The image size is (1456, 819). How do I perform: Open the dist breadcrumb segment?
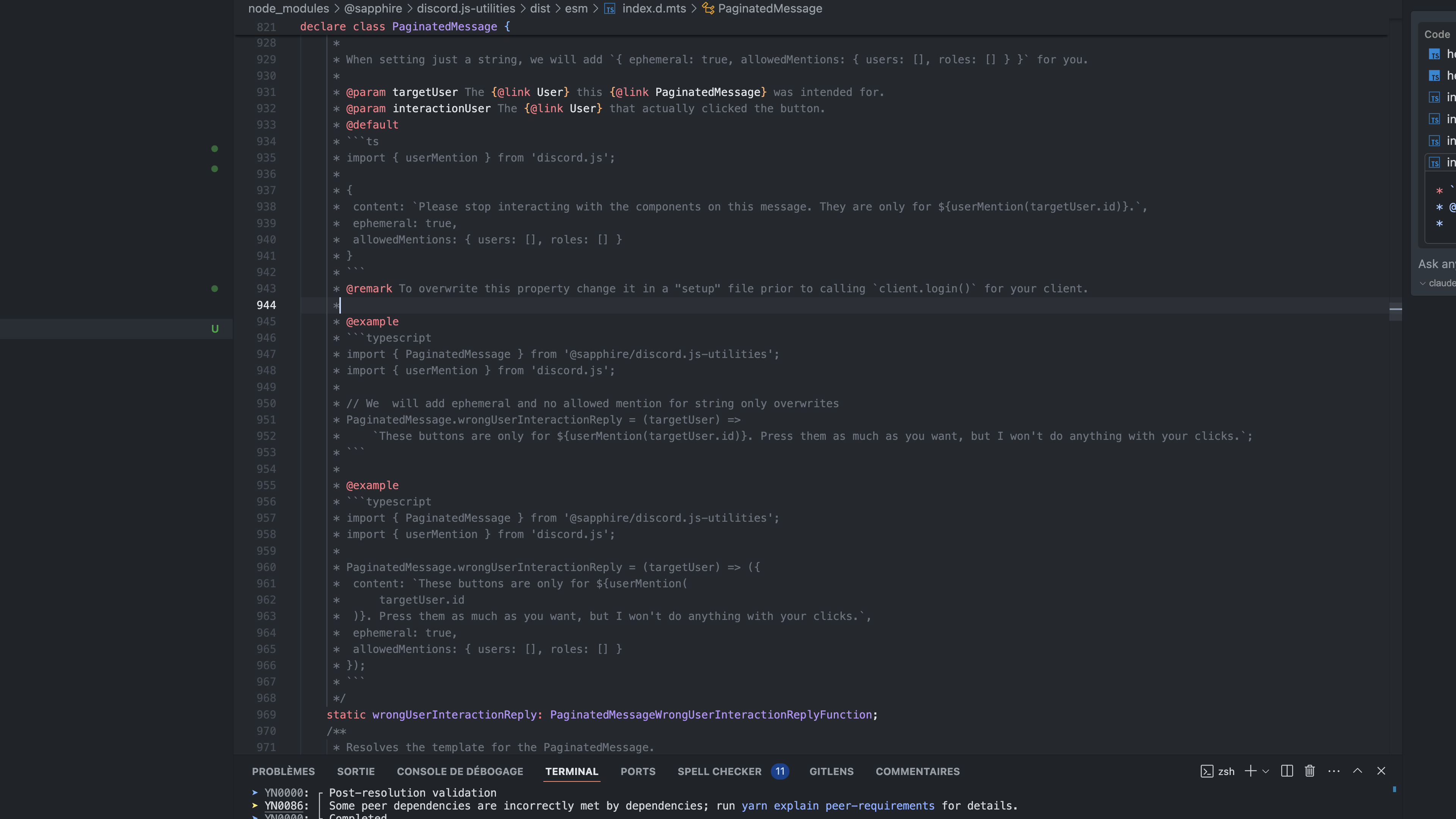click(540, 8)
